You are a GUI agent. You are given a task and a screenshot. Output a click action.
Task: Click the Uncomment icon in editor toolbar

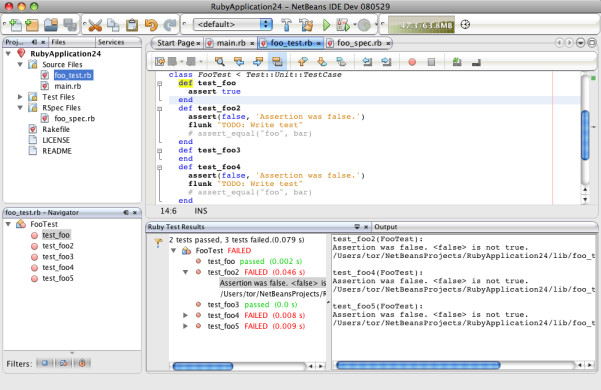point(476,62)
